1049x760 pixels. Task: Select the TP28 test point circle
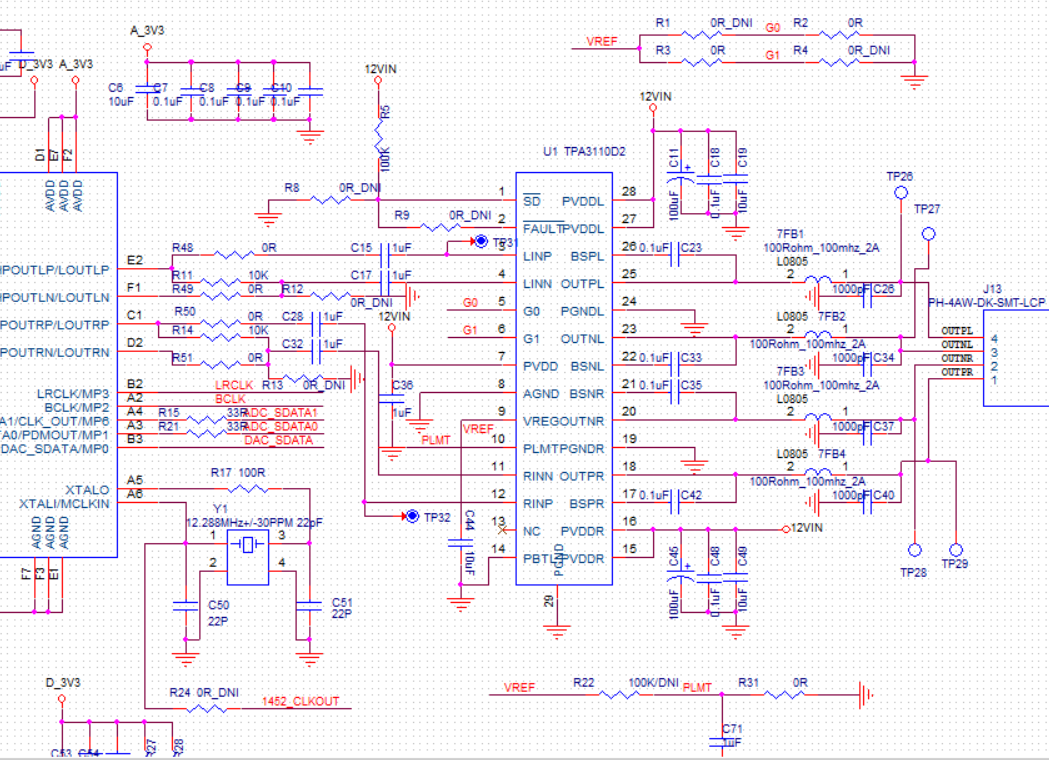point(915,550)
